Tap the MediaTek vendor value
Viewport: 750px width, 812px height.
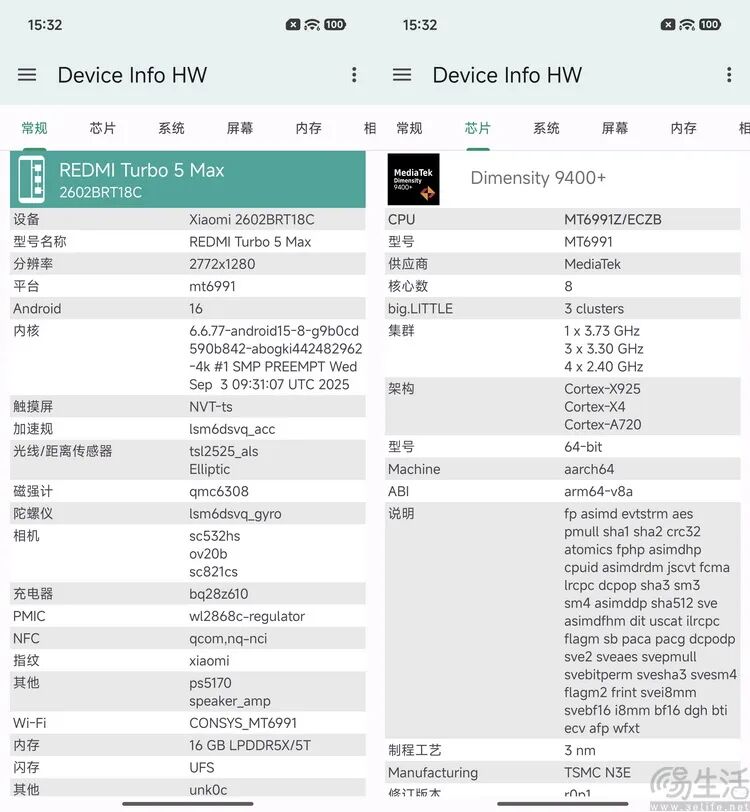point(593,264)
